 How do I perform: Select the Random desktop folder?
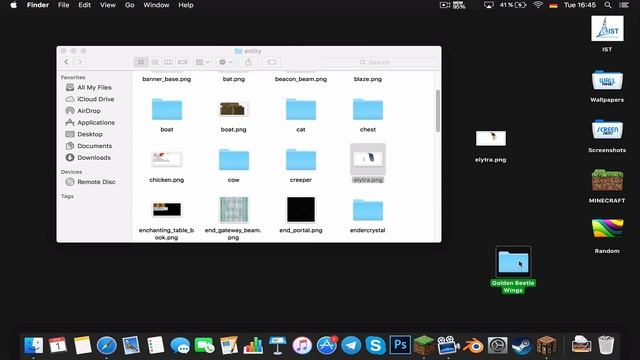[607, 229]
